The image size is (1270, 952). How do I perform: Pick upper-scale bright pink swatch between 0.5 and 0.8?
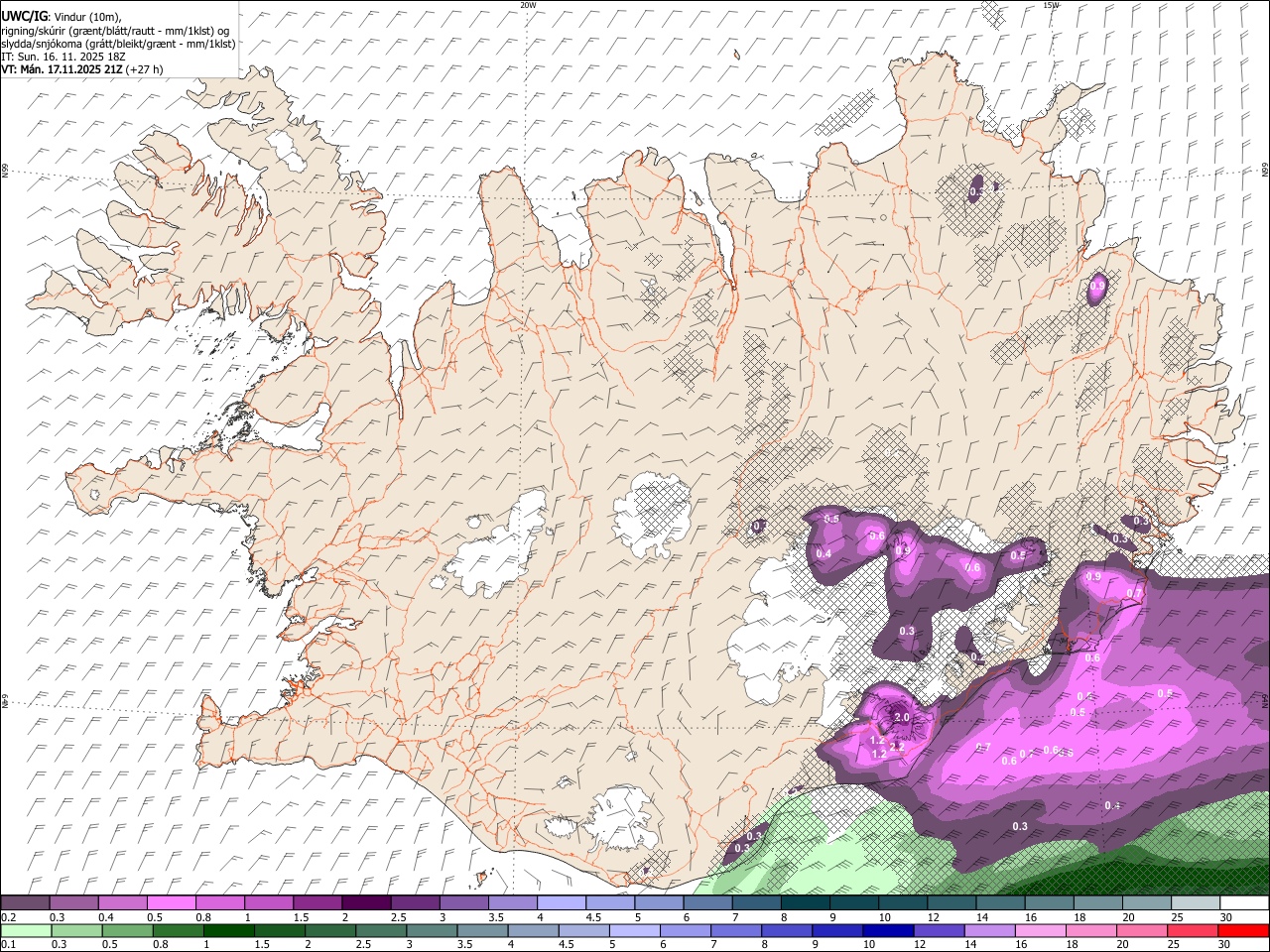pyautogui.click(x=172, y=903)
